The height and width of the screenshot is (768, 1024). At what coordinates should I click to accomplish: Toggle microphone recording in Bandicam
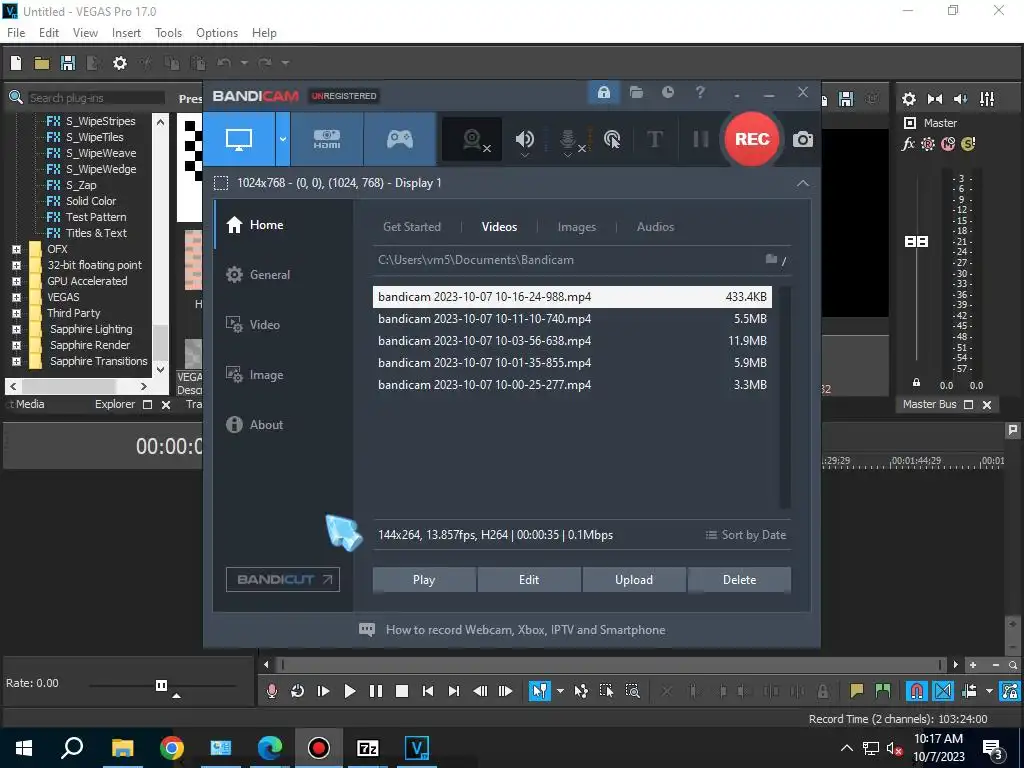[569, 139]
